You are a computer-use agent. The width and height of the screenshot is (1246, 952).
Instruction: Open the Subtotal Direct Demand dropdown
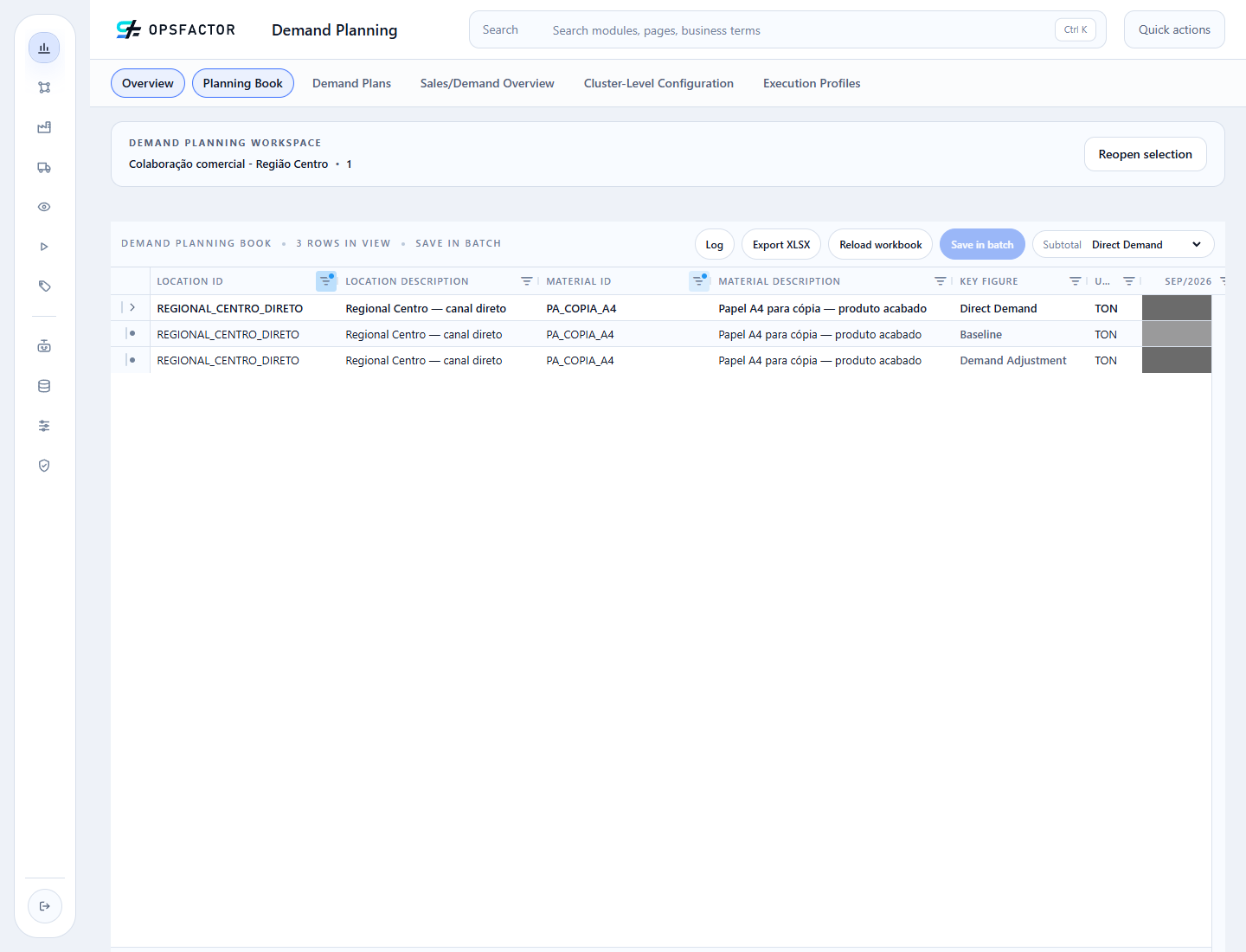1123,245
